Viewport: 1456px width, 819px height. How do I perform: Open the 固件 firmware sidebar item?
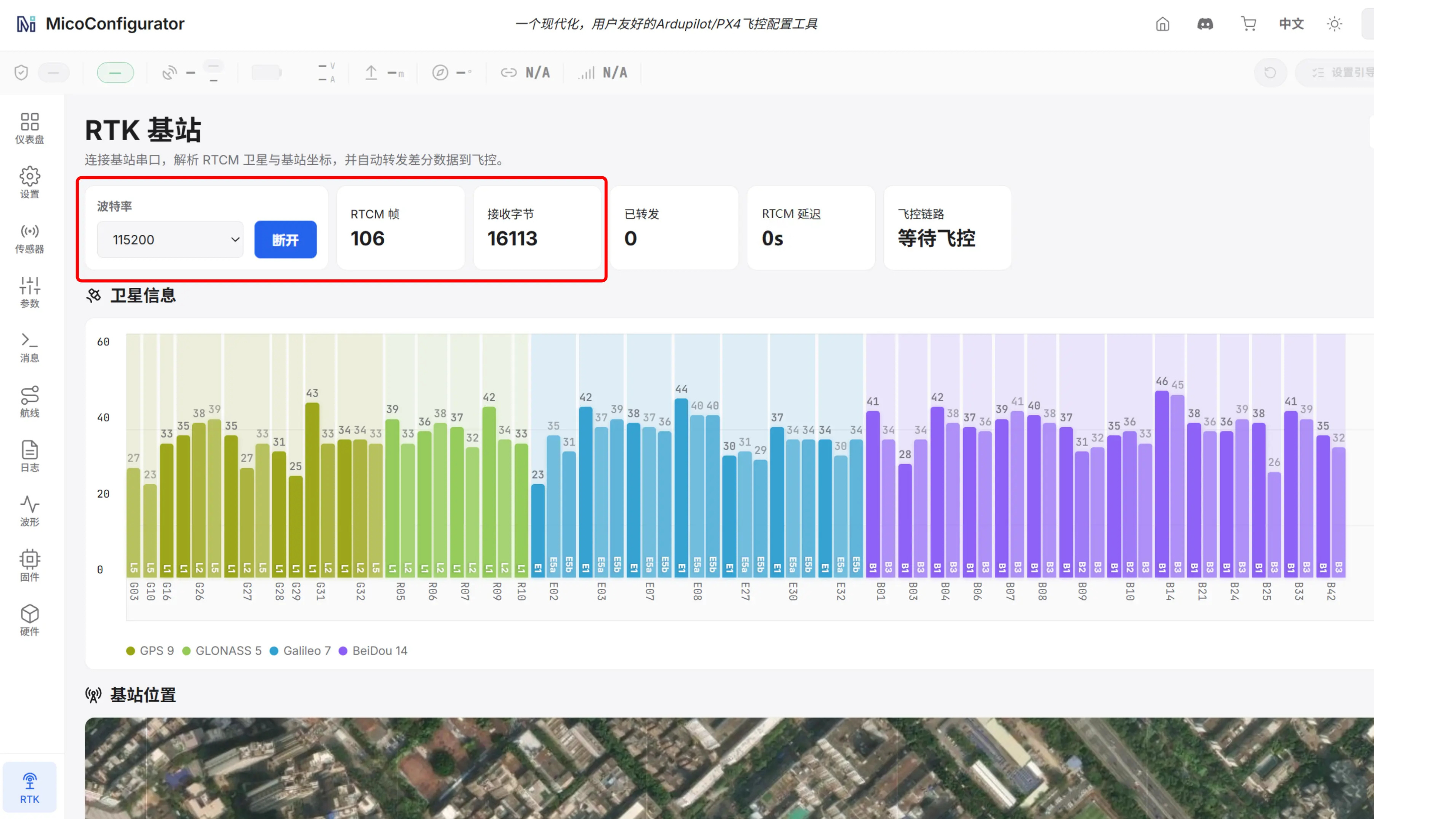coord(30,566)
